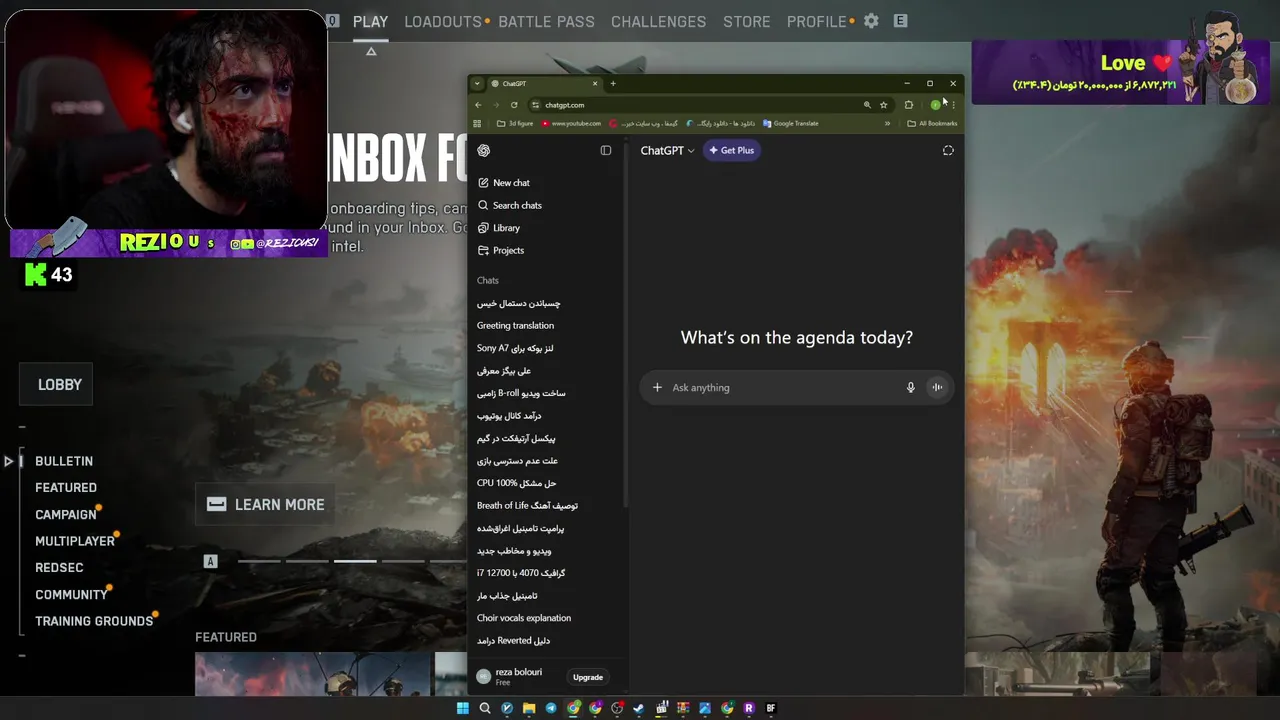Screen dimensions: 1280x720
Task: Open the 3d figure bookmark folder
Action: [515, 124]
